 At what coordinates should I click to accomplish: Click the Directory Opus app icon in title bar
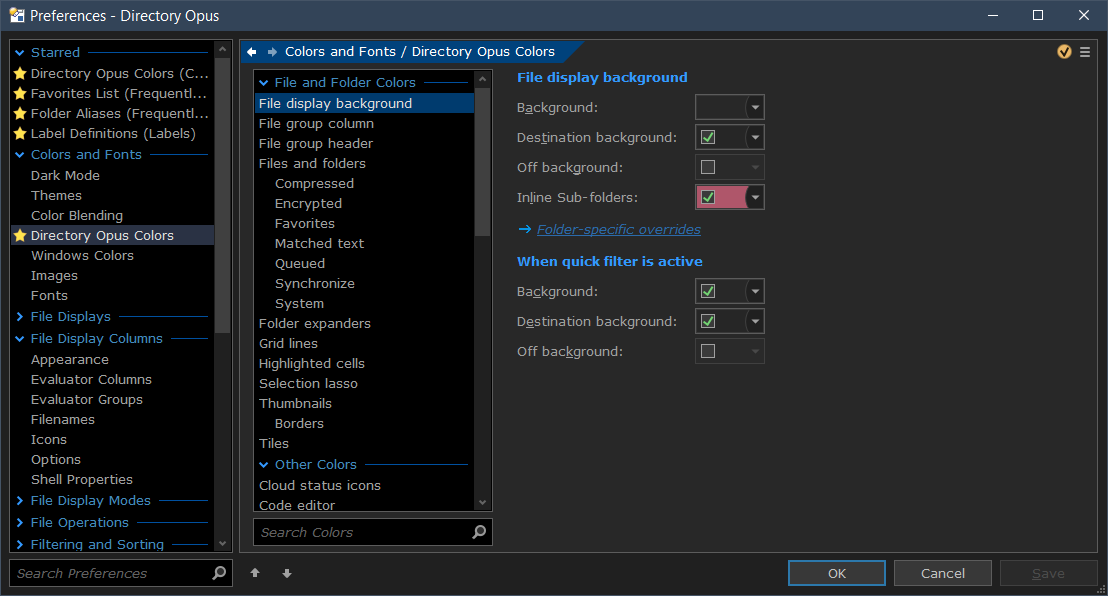pyautogui.click(x=16, y=15)
